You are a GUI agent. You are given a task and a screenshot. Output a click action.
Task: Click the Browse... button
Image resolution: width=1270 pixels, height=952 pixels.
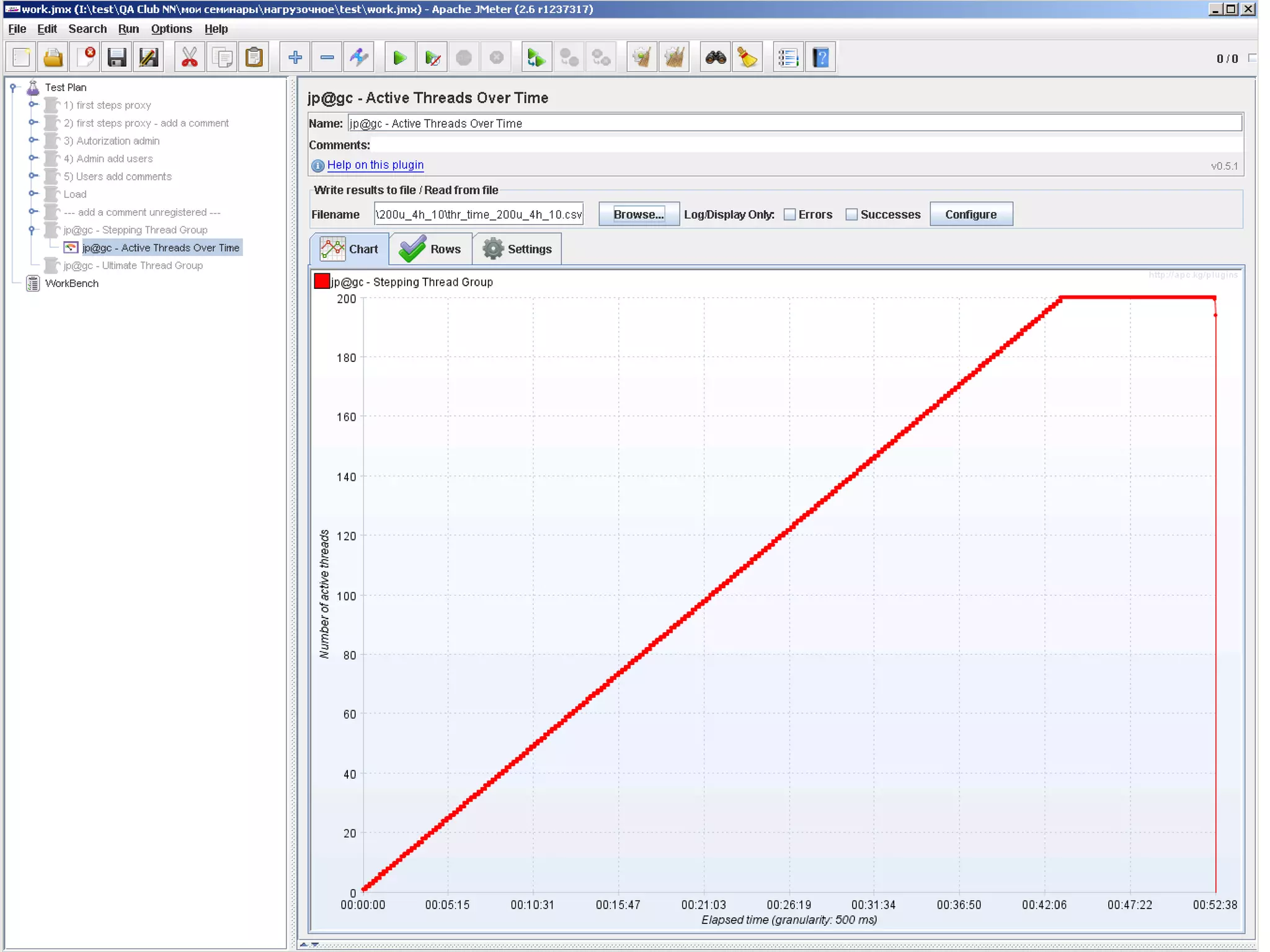(638, 214)
